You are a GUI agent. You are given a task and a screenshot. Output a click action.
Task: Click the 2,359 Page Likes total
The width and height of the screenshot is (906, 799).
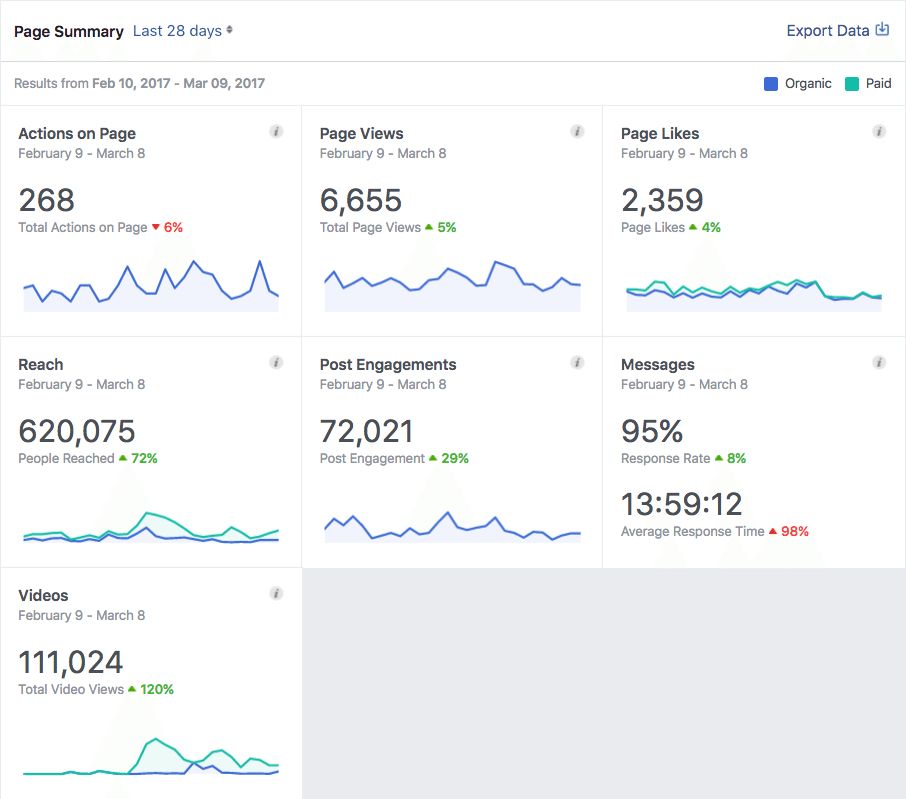[663, 200]
